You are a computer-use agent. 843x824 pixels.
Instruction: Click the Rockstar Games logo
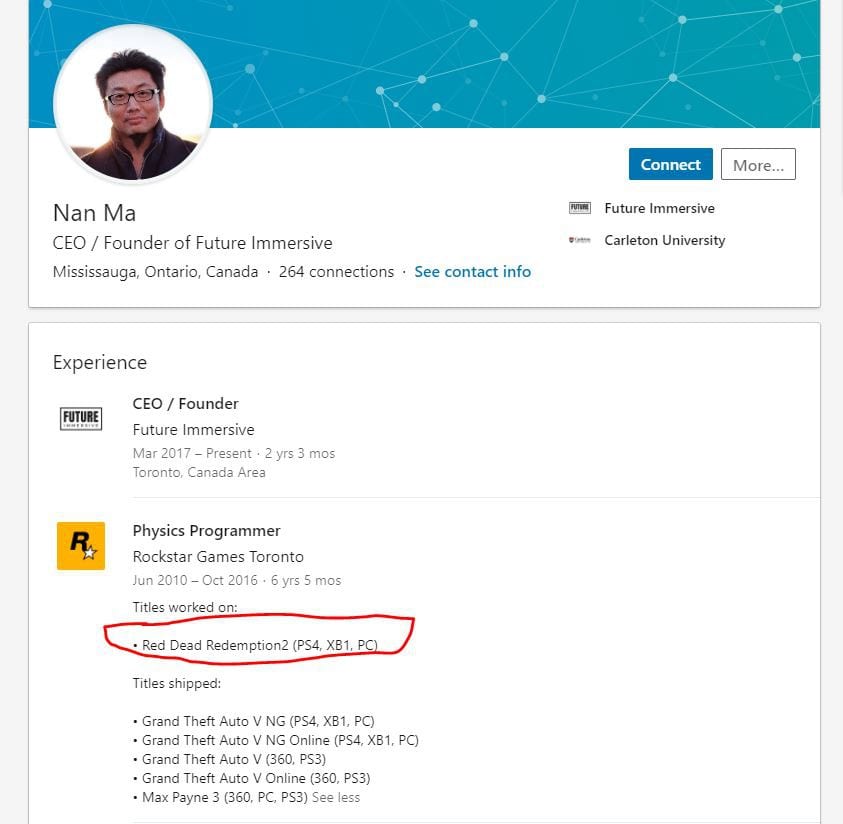tap(81, 546)
